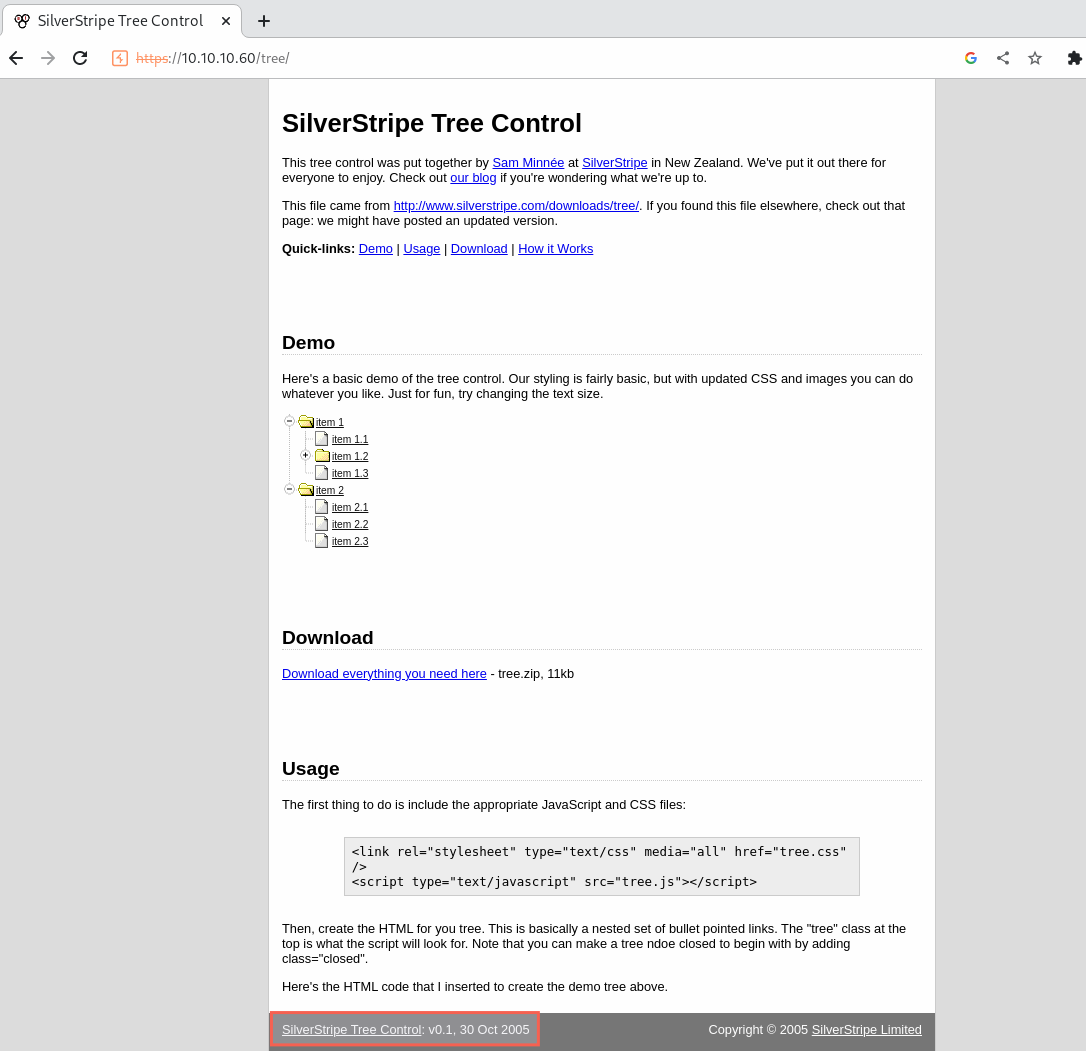Viewport: 1086px width, 1051px height.
Task: Click the Usage section heading
Action: [310, 769]
